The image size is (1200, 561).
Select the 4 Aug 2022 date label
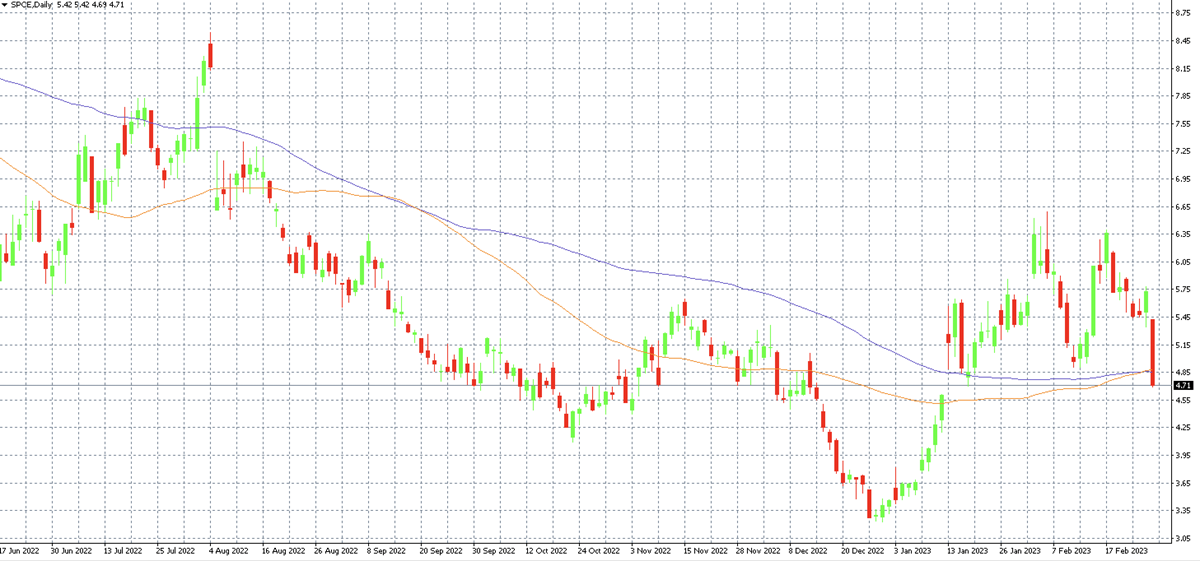click(229, 550)
